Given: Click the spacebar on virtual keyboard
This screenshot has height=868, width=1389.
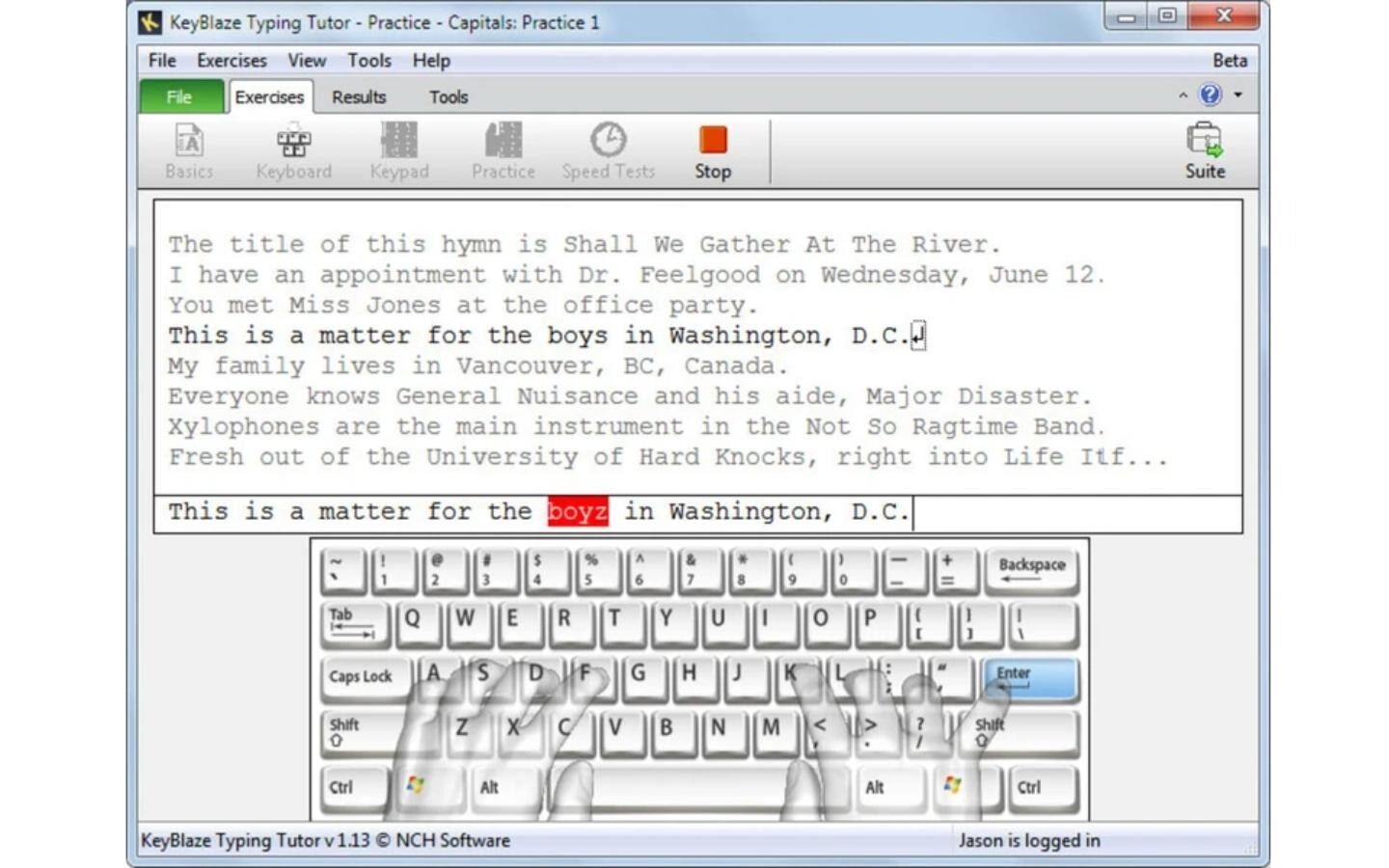Looking at the screenshot, I should tap(698, 787).
